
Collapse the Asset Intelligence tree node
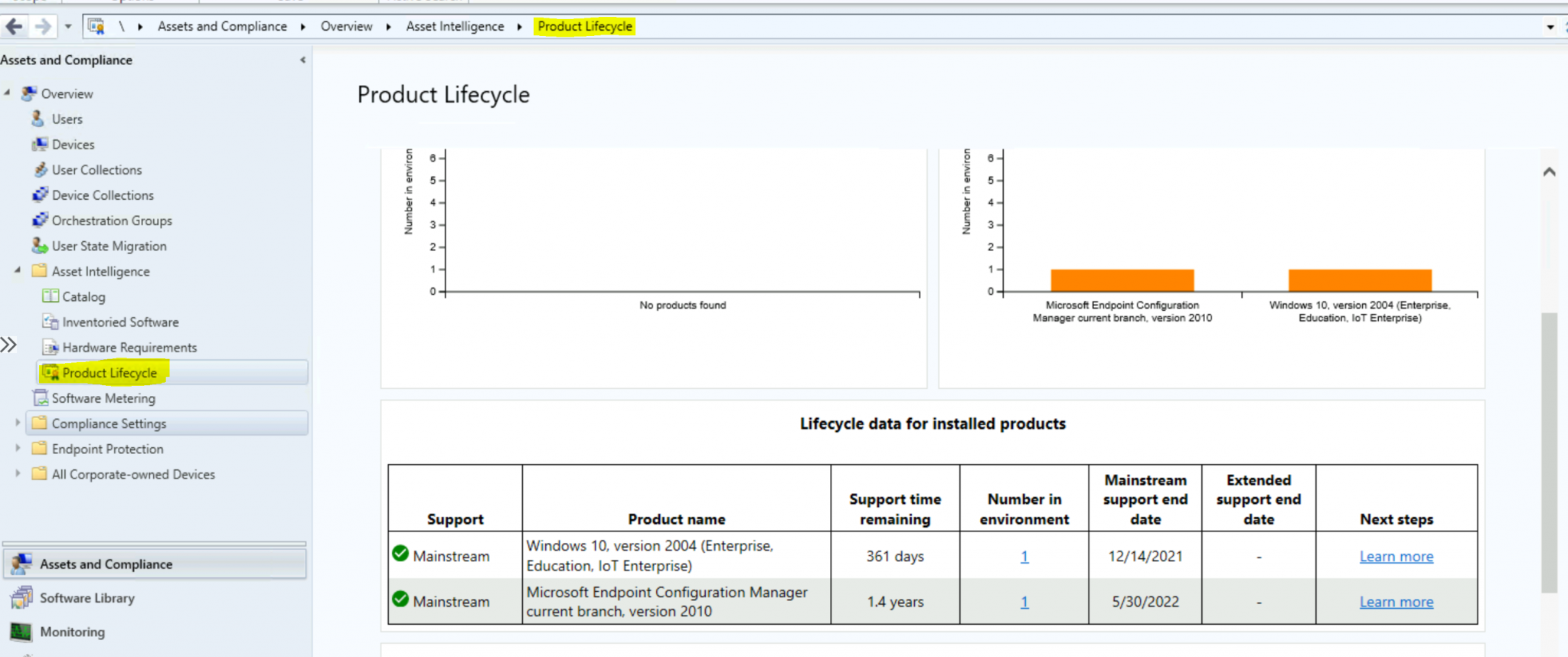[18, 270]
